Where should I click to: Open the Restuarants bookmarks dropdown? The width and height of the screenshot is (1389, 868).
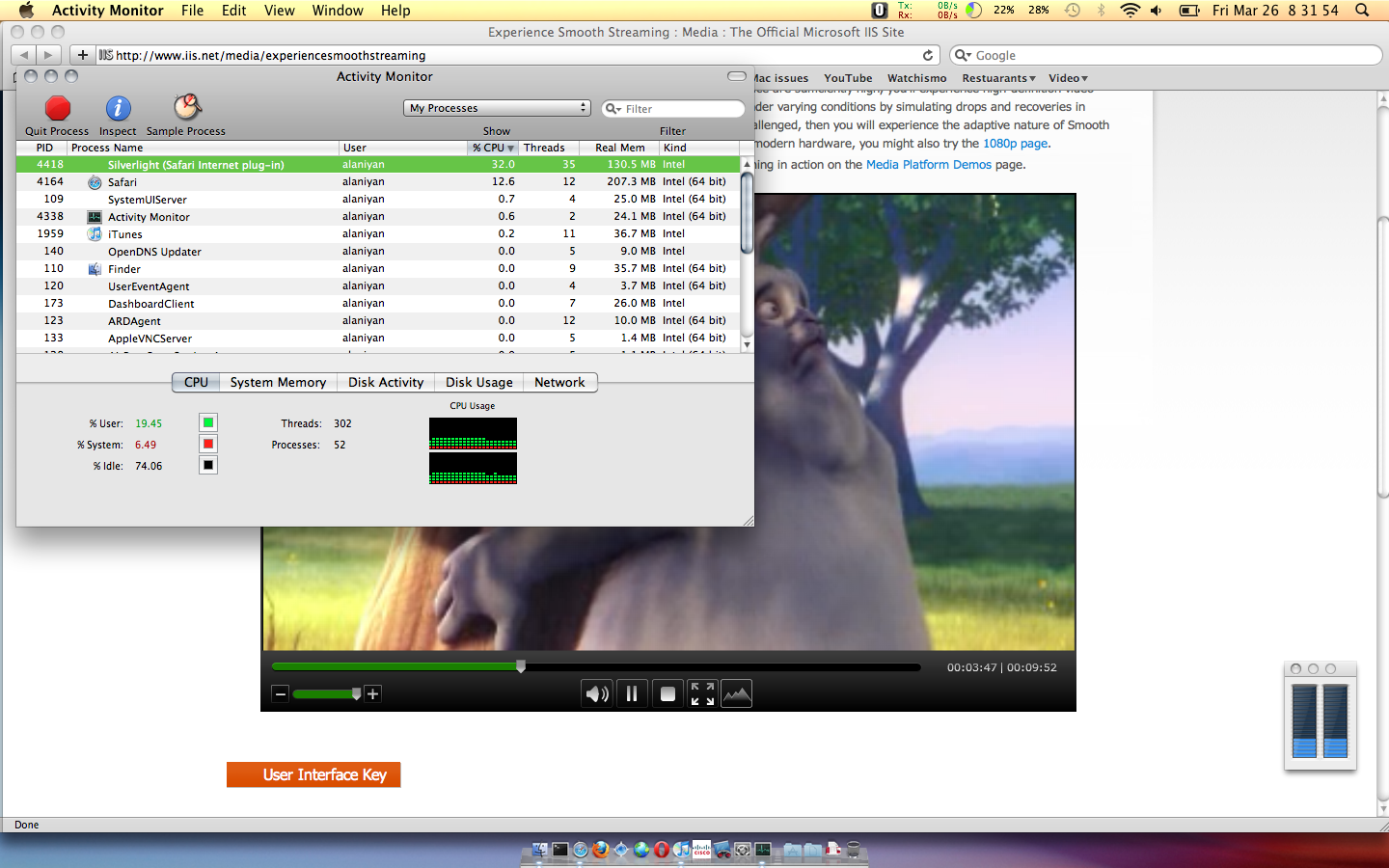coord(998,78)
